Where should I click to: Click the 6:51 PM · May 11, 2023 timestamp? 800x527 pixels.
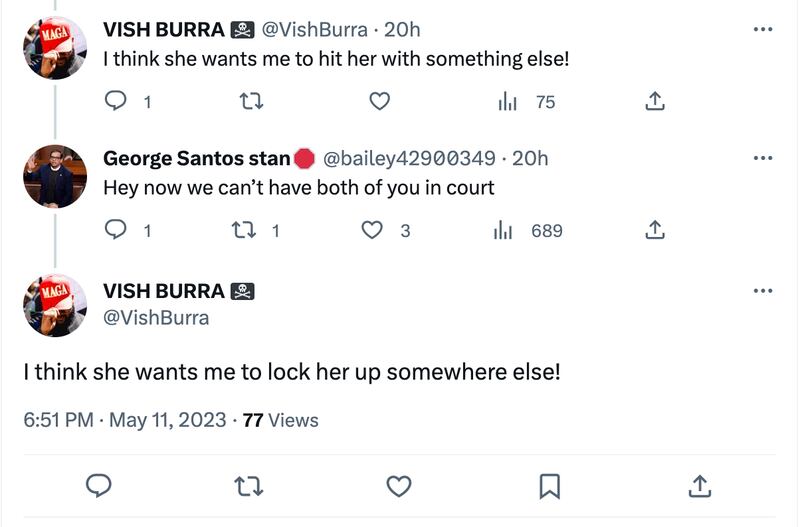coord(125,420)
